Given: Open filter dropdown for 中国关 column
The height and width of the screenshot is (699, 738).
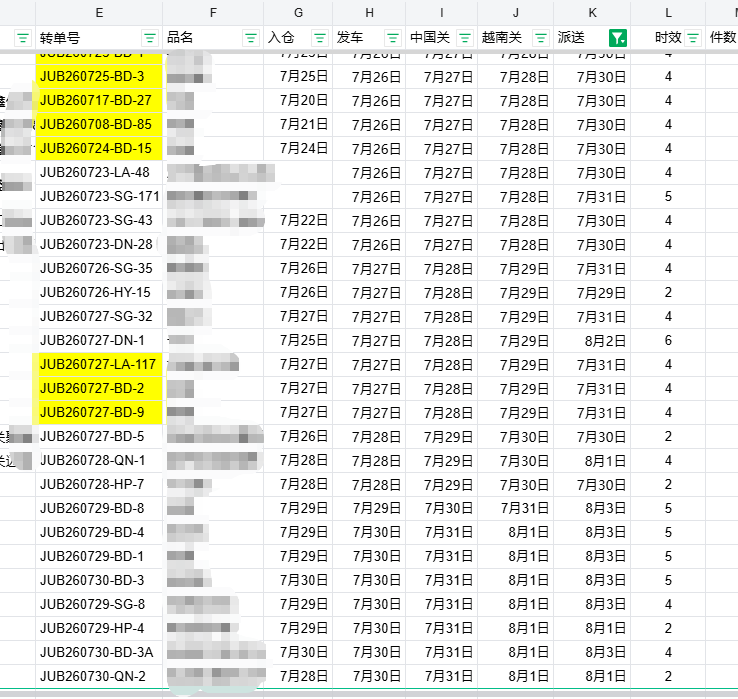Looking at the screenshot, I should [465, 38].
